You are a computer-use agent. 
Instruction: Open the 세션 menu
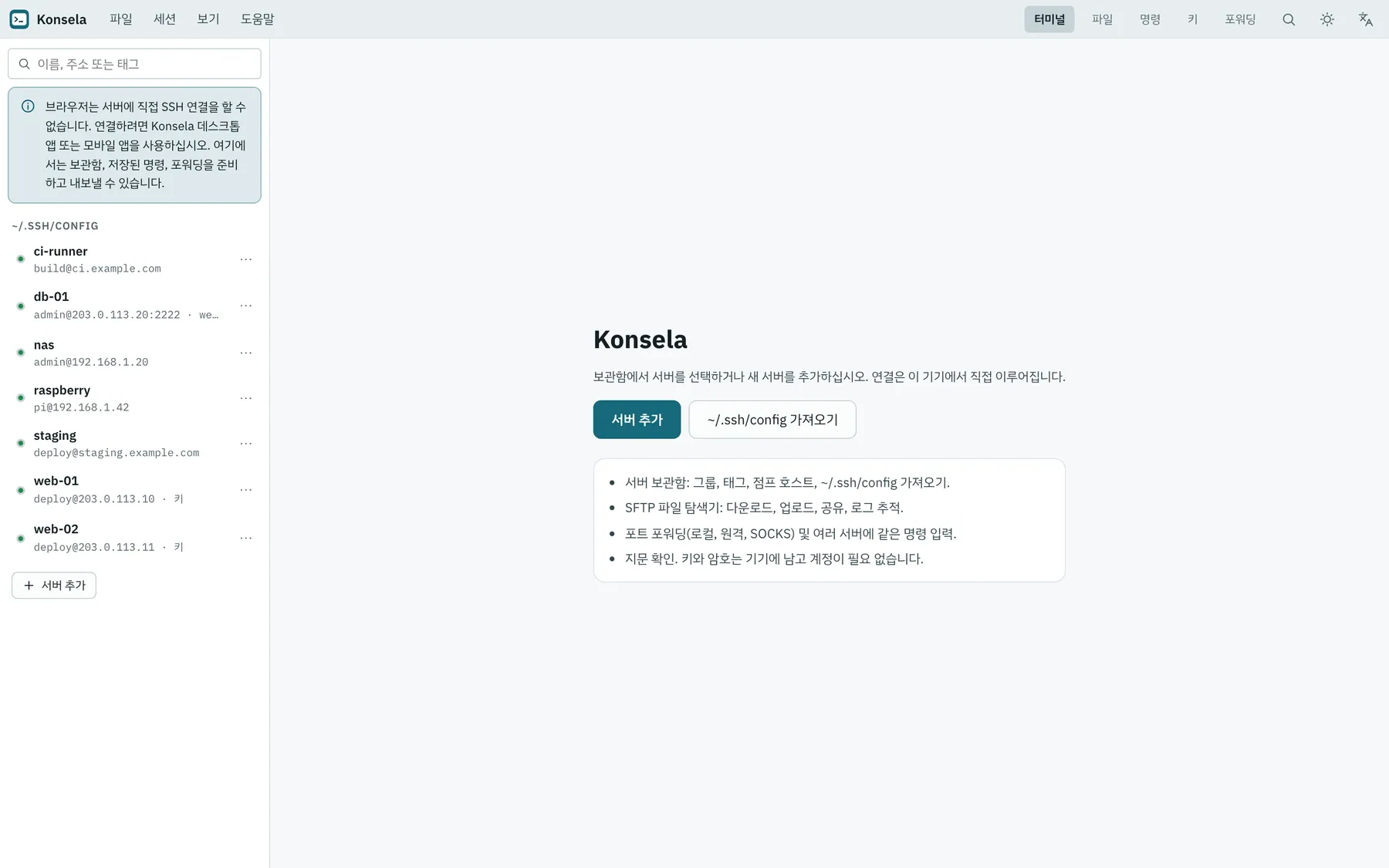coord(164,19)
